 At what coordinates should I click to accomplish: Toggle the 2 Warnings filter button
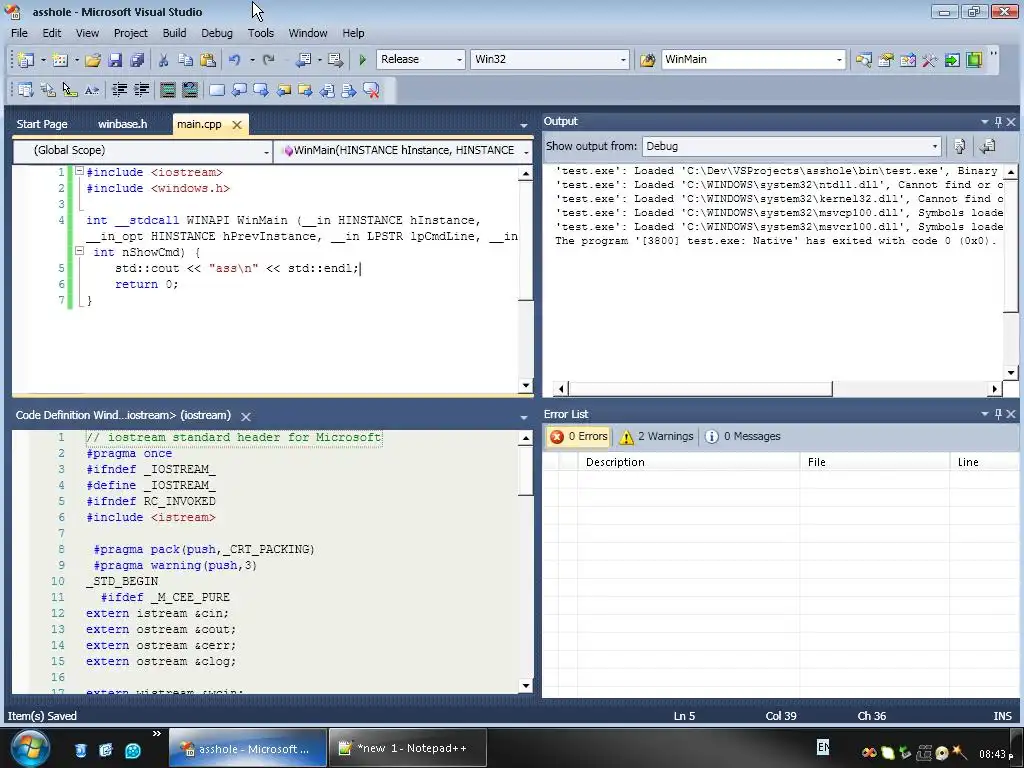point(656,436)
